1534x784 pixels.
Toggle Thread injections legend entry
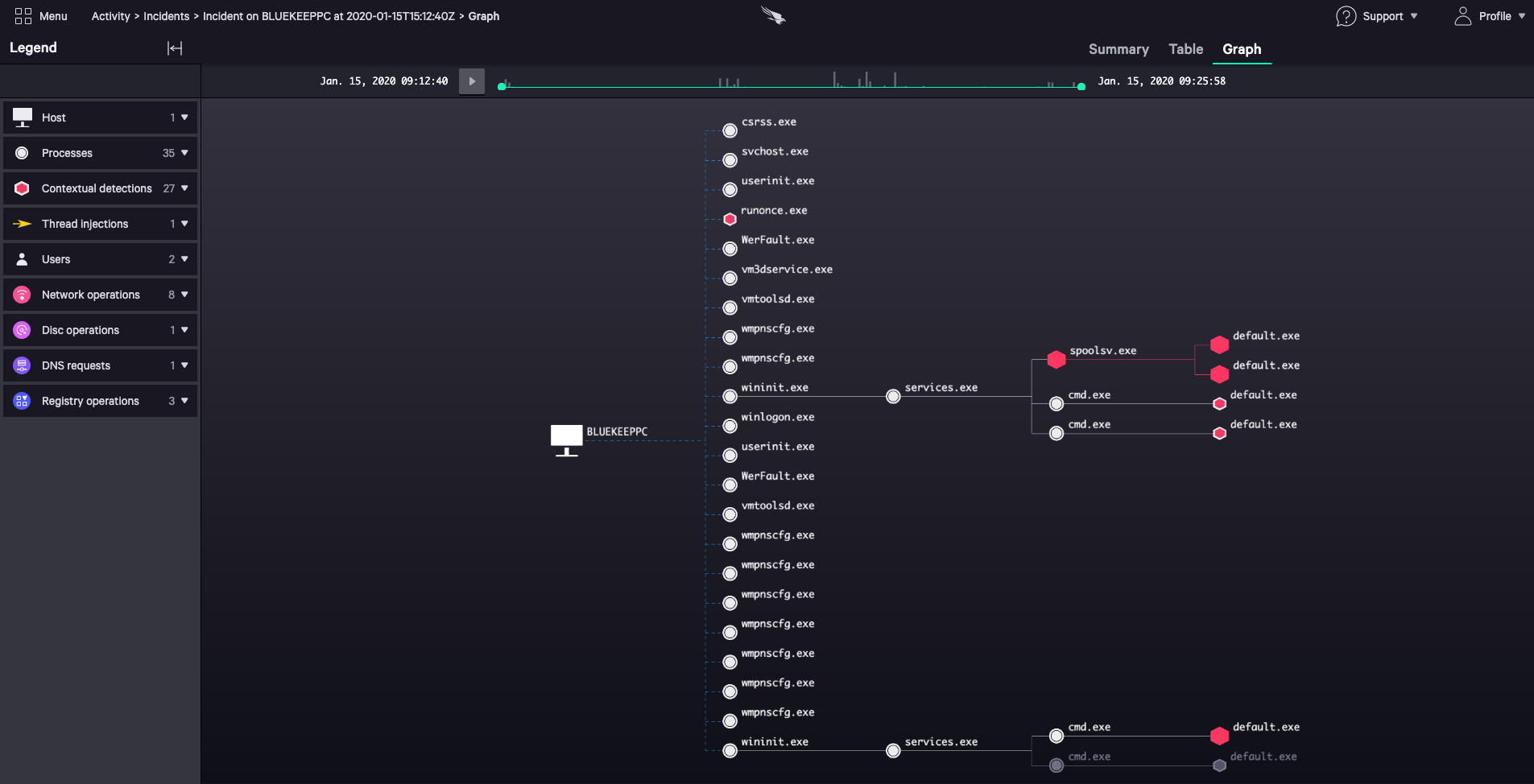click(85, 224)
